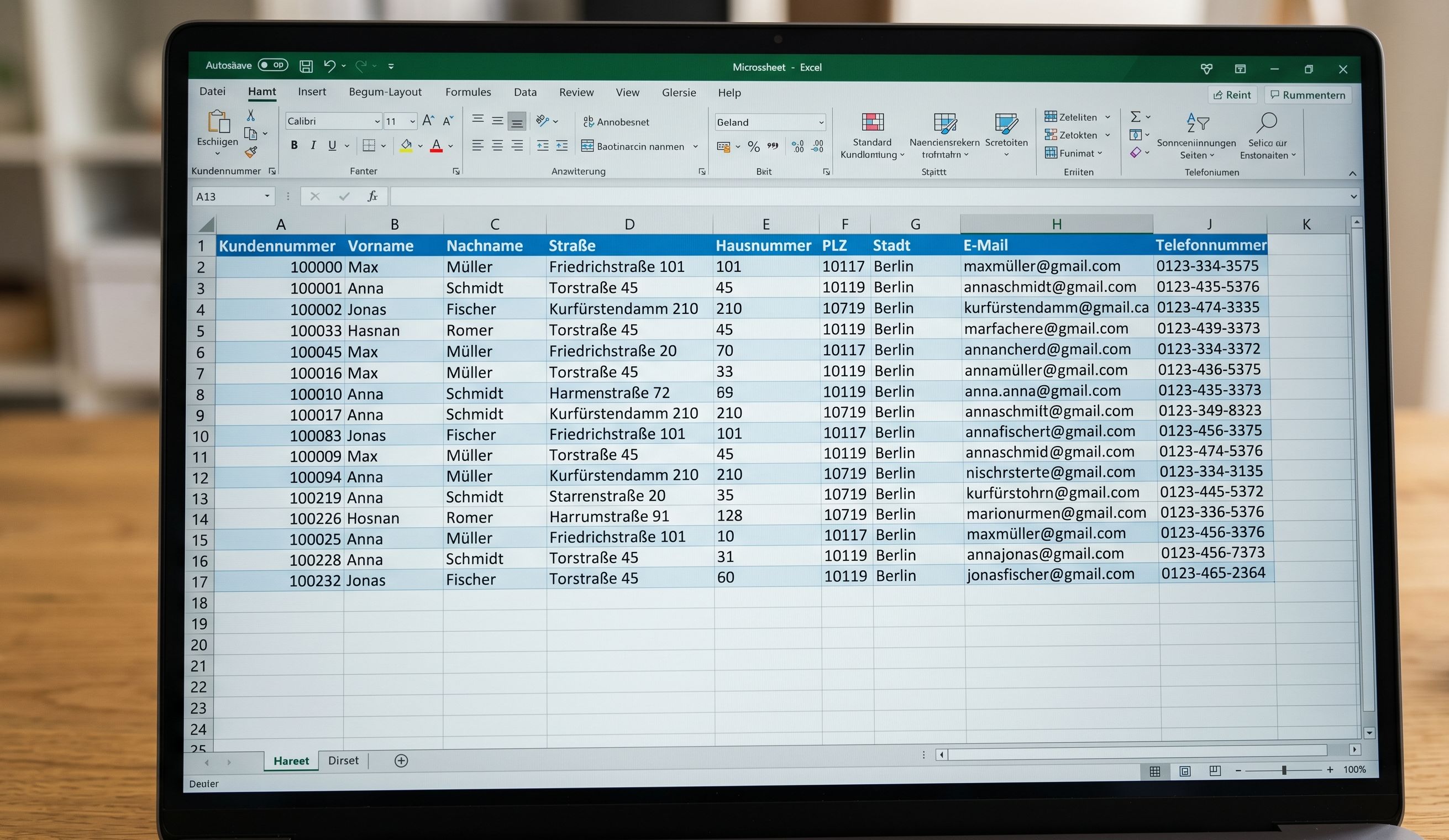The height and width of the screenshot is (840, 1449).
Task: Open the View tab
Action: 627,92
